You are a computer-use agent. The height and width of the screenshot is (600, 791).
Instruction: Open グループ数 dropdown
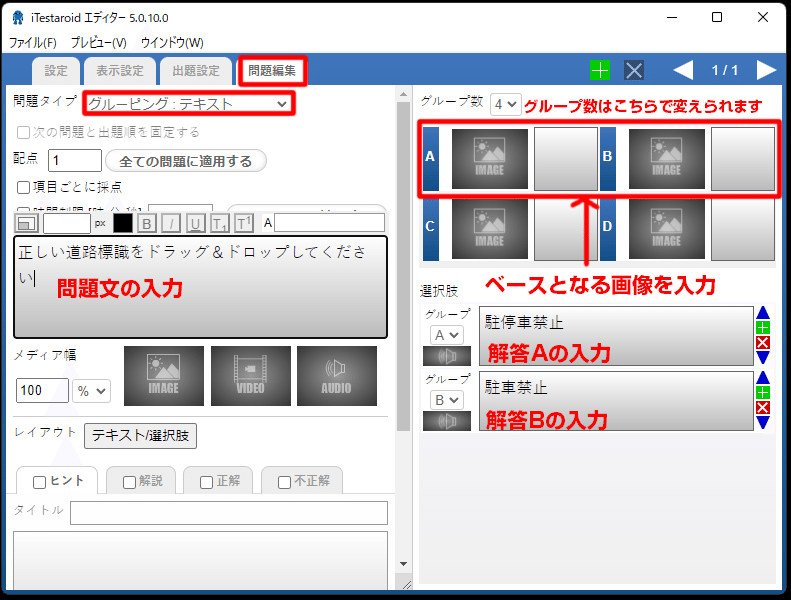[505, 104]
